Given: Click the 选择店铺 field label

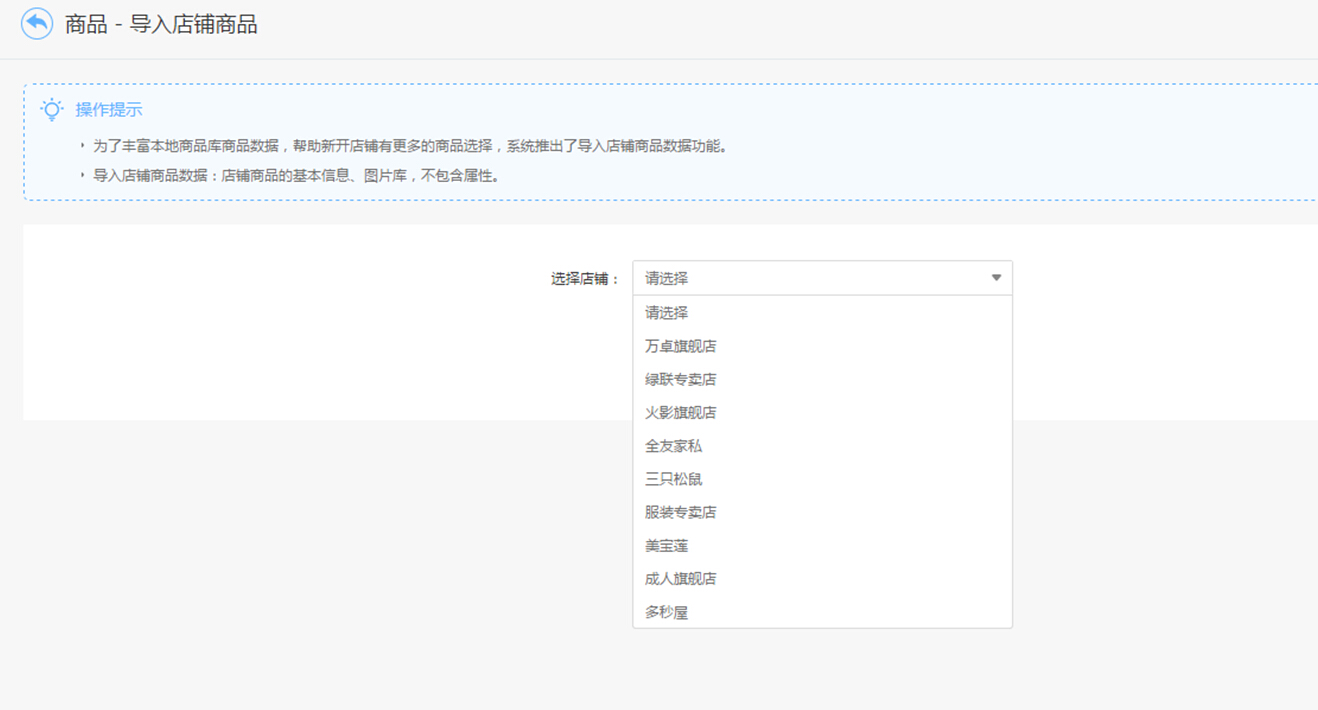Looking at the screenshot, I should click(586, 279).
